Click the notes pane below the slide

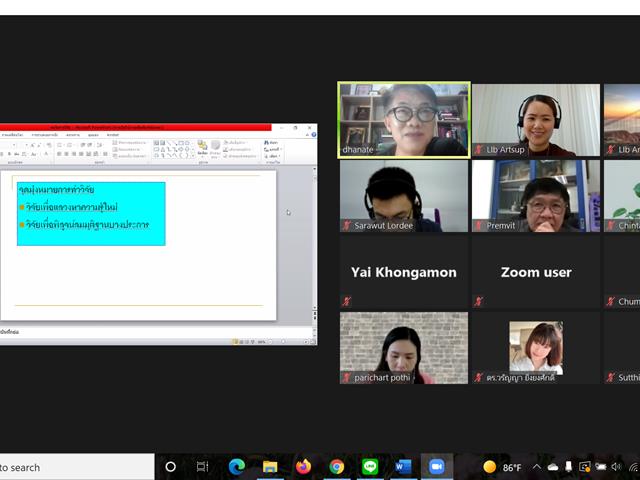tap(155, 332)
